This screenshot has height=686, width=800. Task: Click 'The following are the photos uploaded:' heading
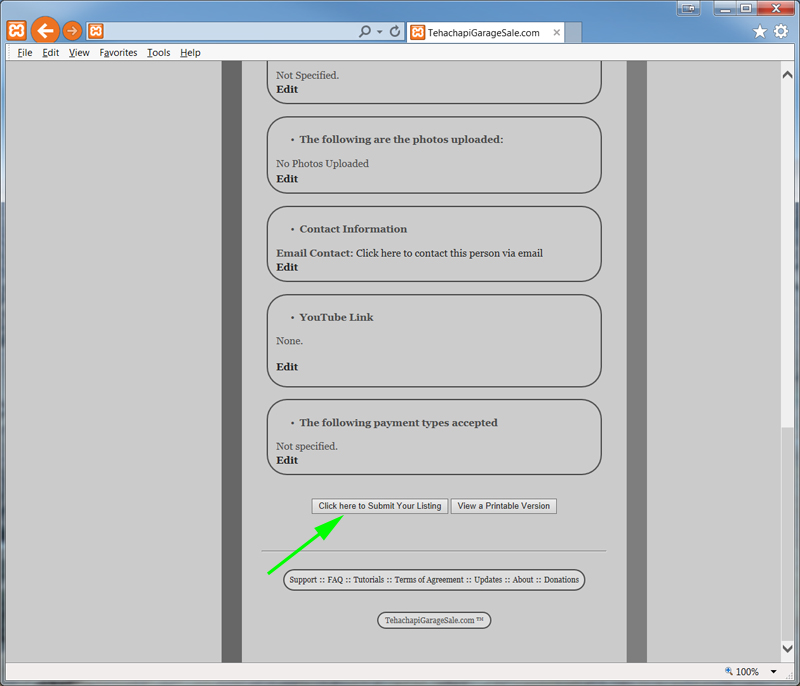coord(401,139)
